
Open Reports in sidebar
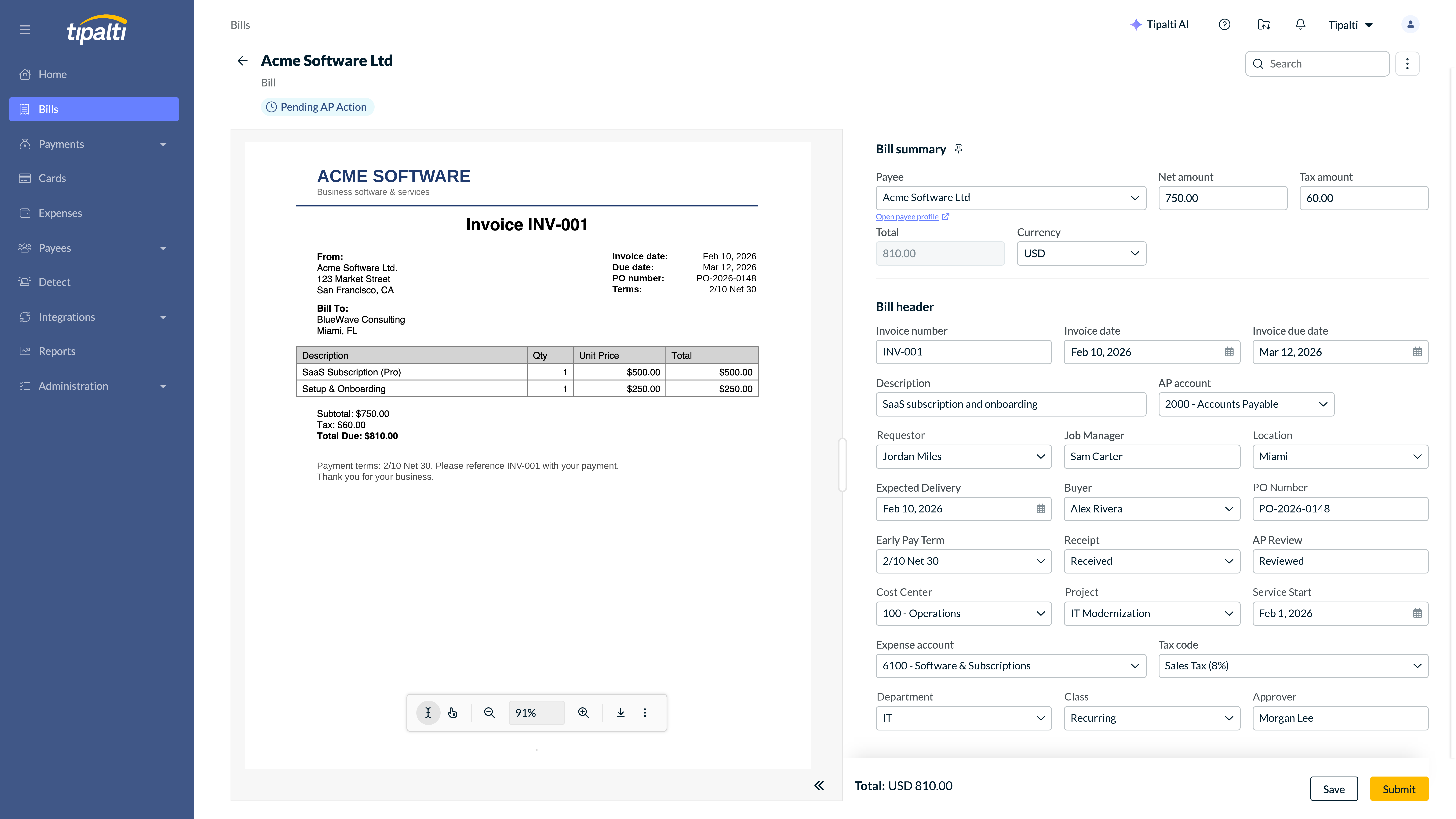[94, 351]
